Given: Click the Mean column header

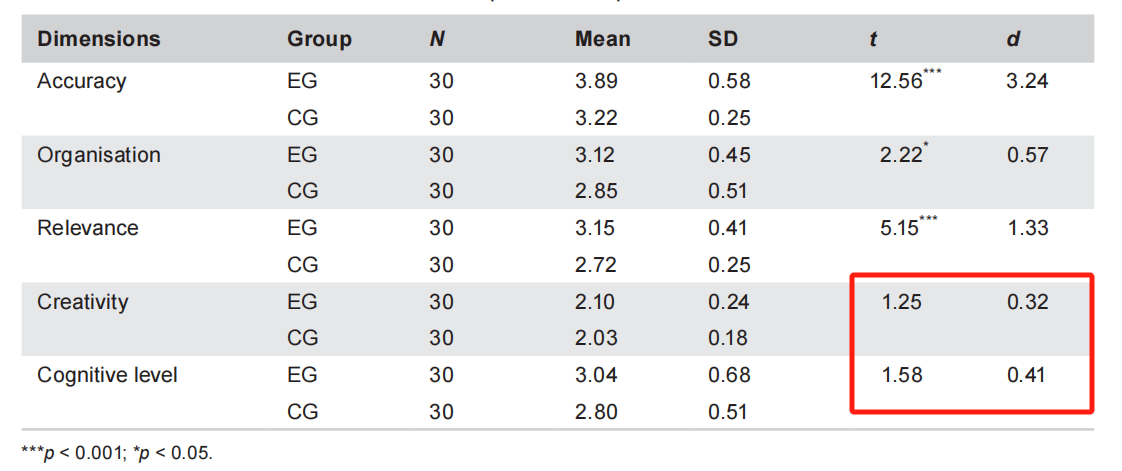Looking at the screenshot, I should 602,39.
